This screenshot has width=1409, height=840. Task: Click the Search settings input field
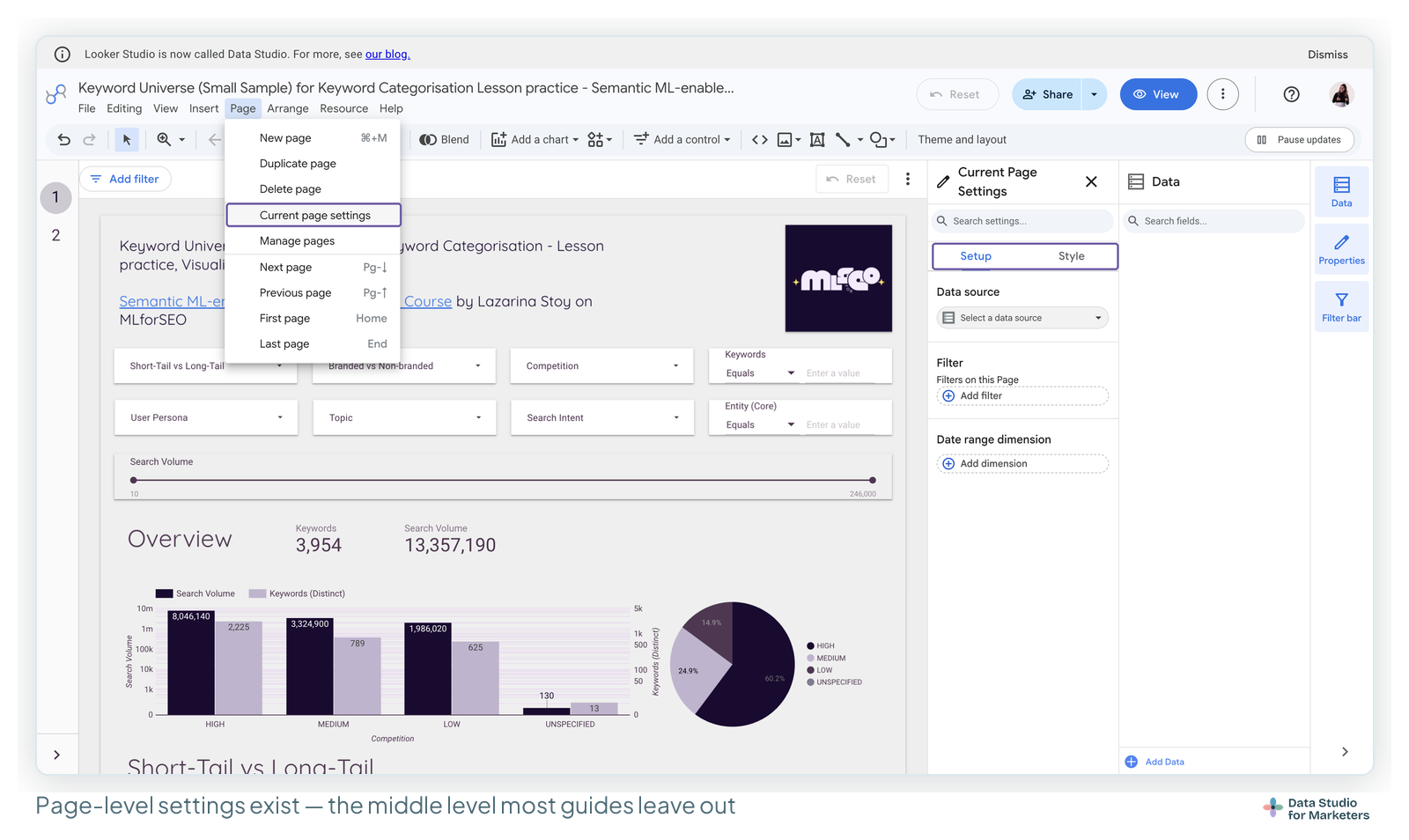coord(1022,221)
